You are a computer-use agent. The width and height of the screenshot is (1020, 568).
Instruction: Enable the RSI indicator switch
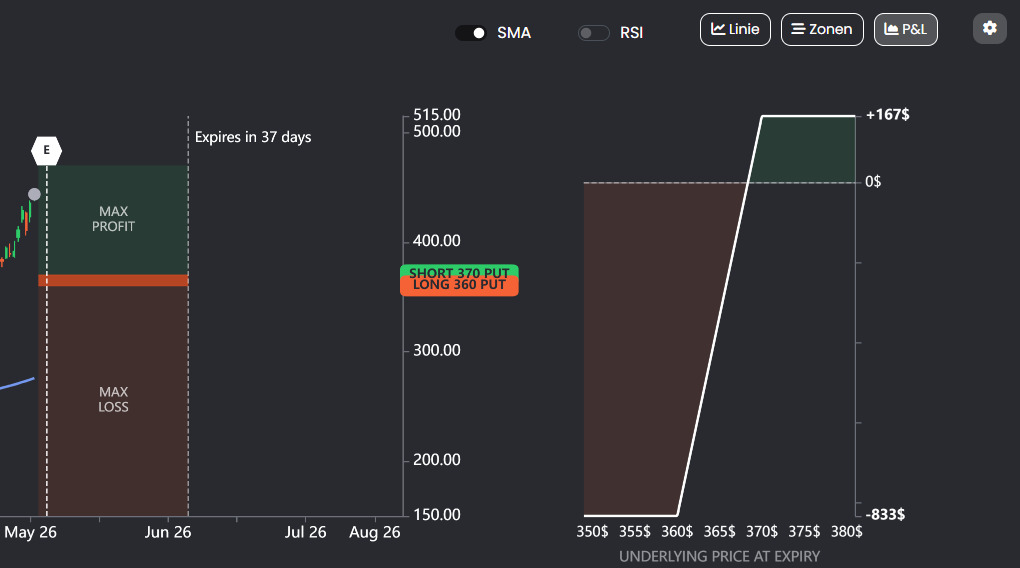[x=593, y=33]
